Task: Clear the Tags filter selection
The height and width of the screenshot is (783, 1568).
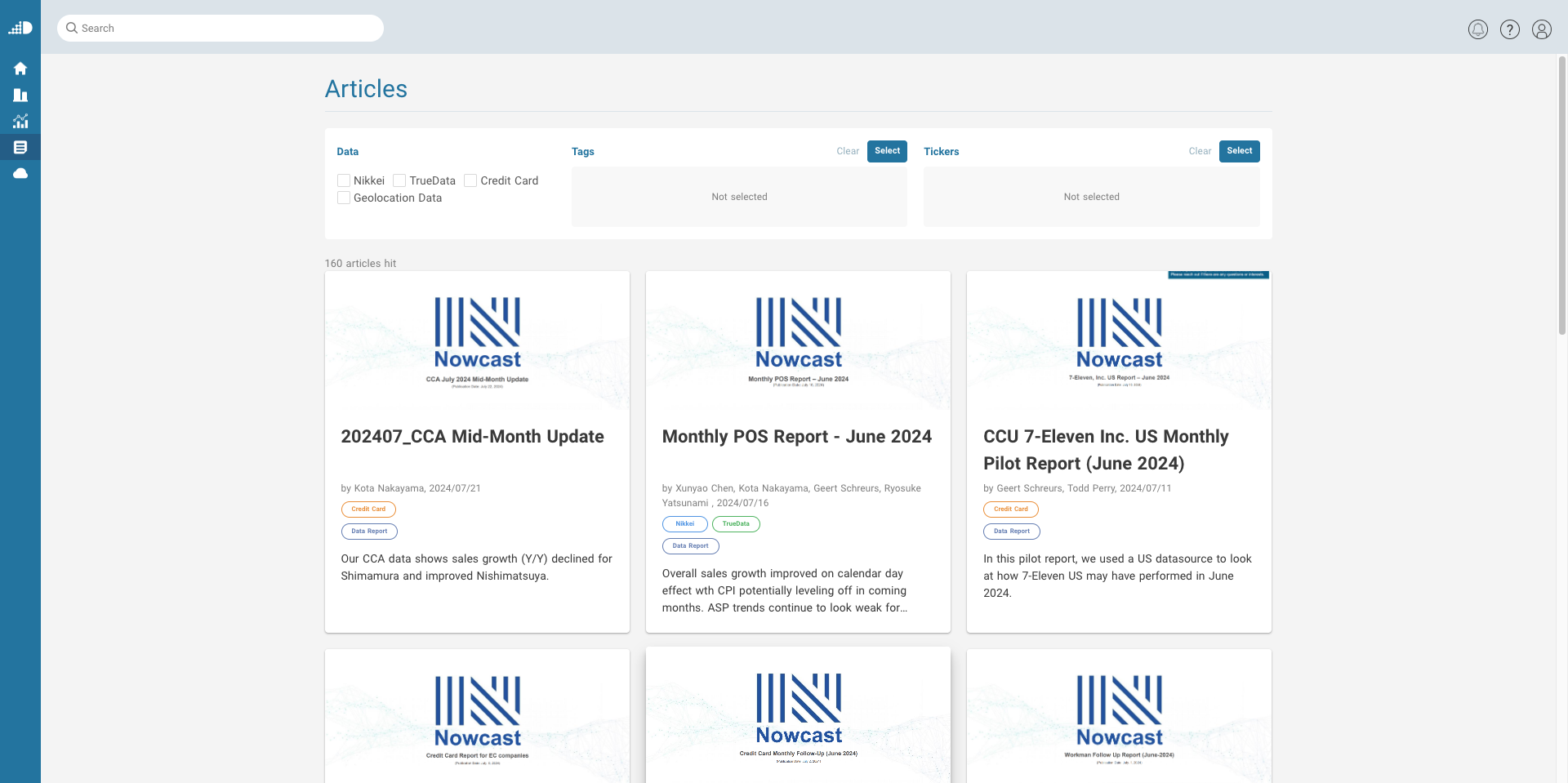Action: (847, 151)
